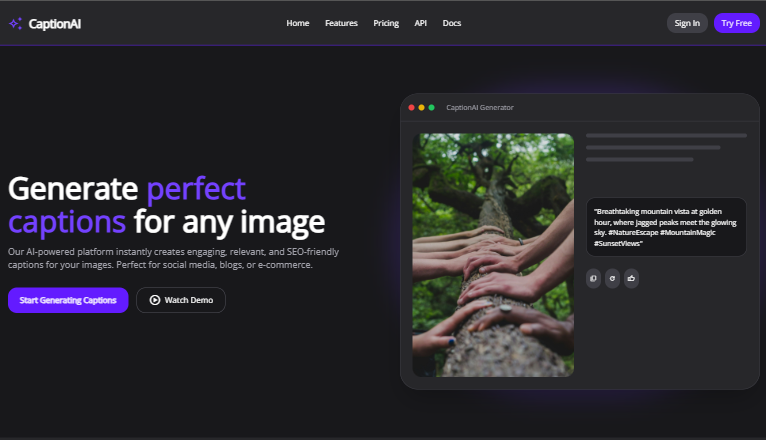
Task: Click the yellow dot in the generator window
Action: [x=422, y=107]
